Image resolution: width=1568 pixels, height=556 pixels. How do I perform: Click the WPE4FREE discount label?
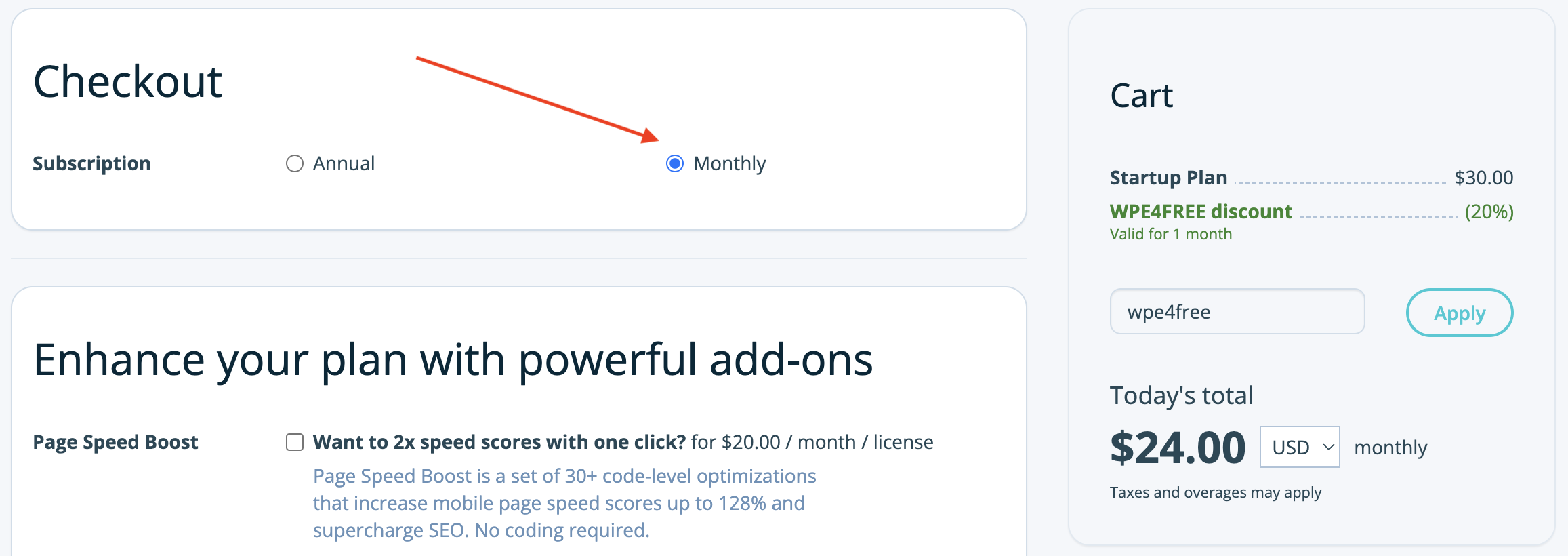tap(1201, 212)
